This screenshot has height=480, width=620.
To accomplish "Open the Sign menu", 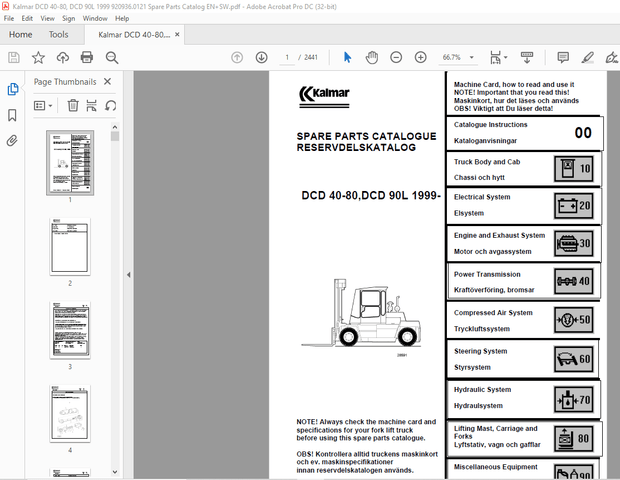I will 68,19.
